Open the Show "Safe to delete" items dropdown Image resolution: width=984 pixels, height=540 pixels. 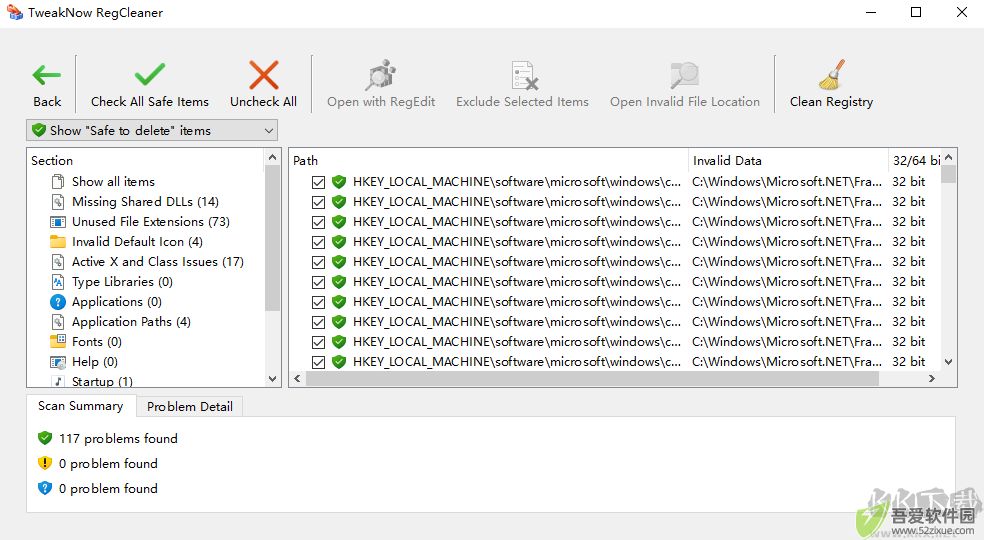(x=152, y=131)
